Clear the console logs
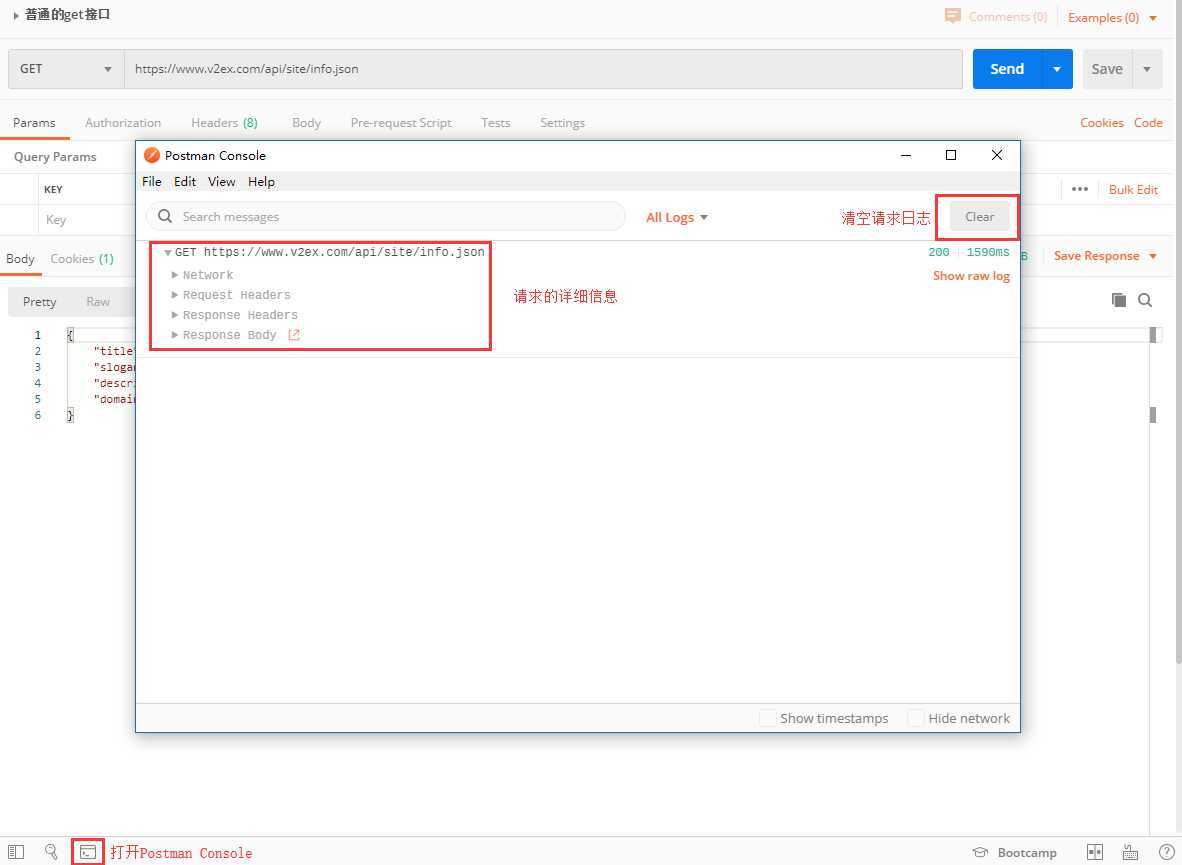The width and height of the screenshot is (1182, 865). coord(979,216)
